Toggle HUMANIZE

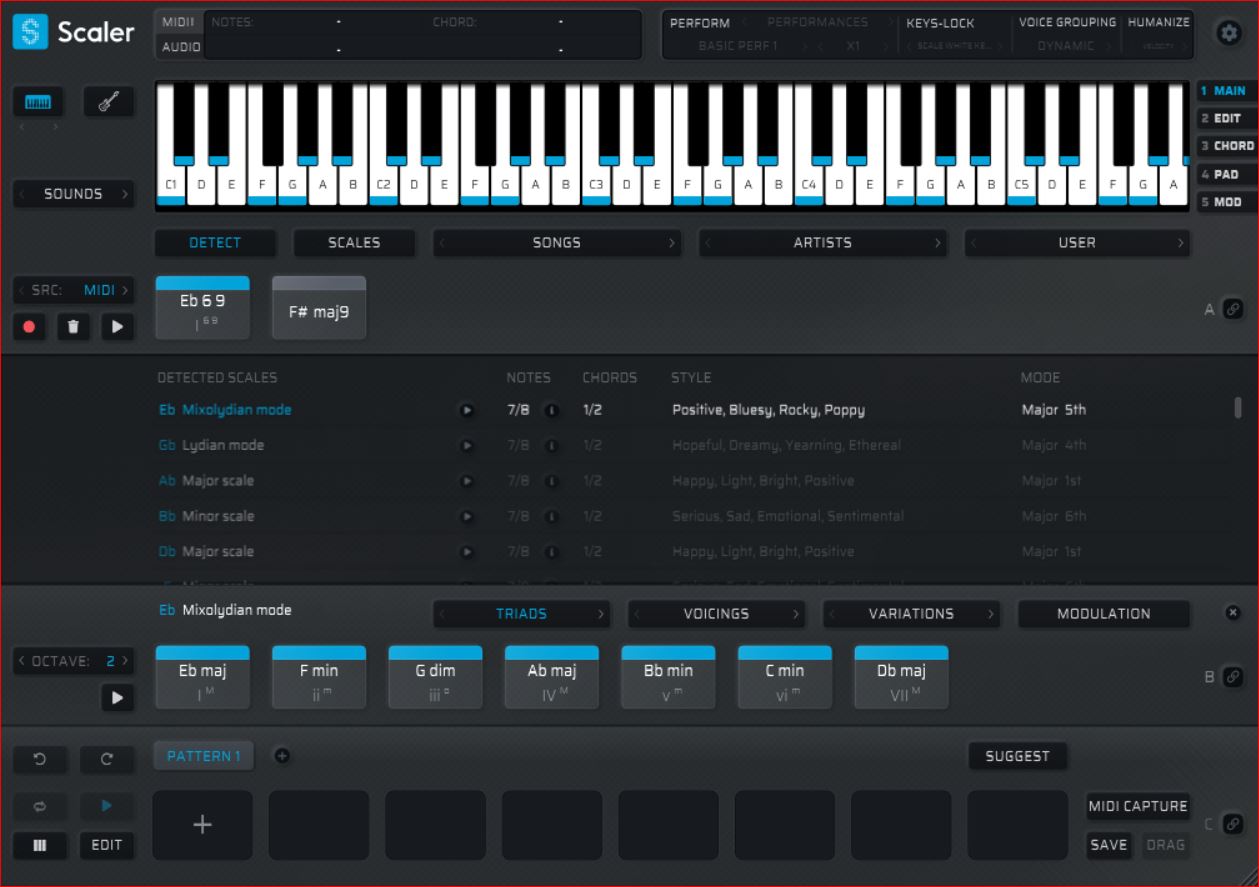(x=1158, y=22)
